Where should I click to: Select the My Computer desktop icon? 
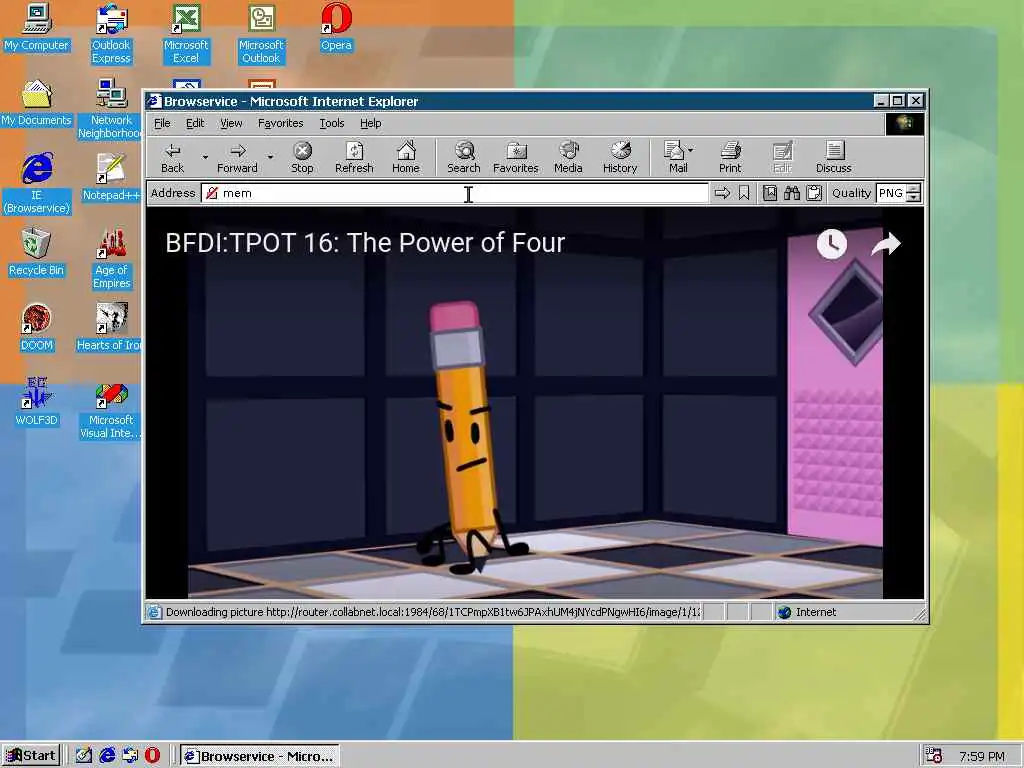[36, 28]
